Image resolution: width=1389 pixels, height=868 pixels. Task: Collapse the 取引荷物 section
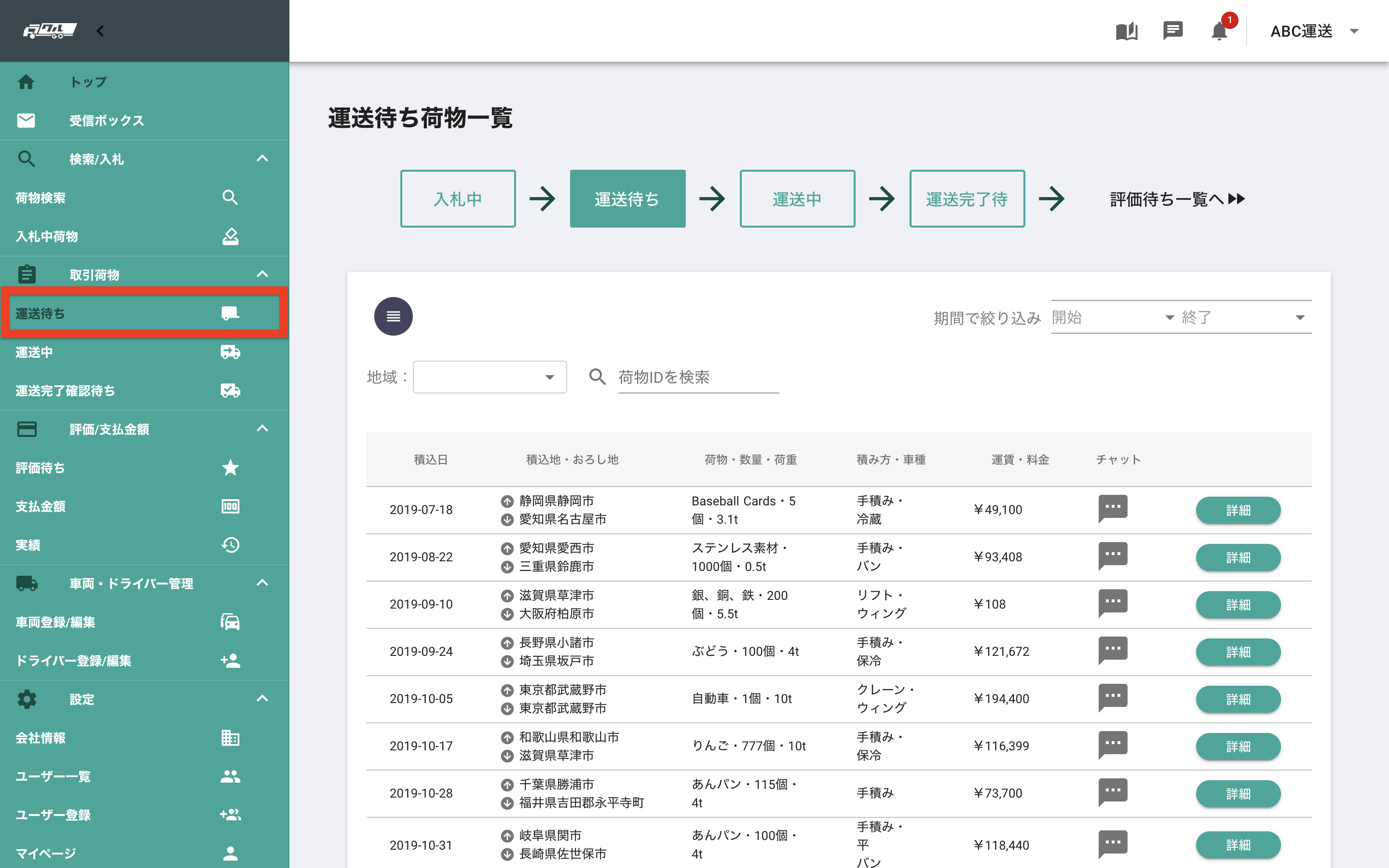(262, 274)
